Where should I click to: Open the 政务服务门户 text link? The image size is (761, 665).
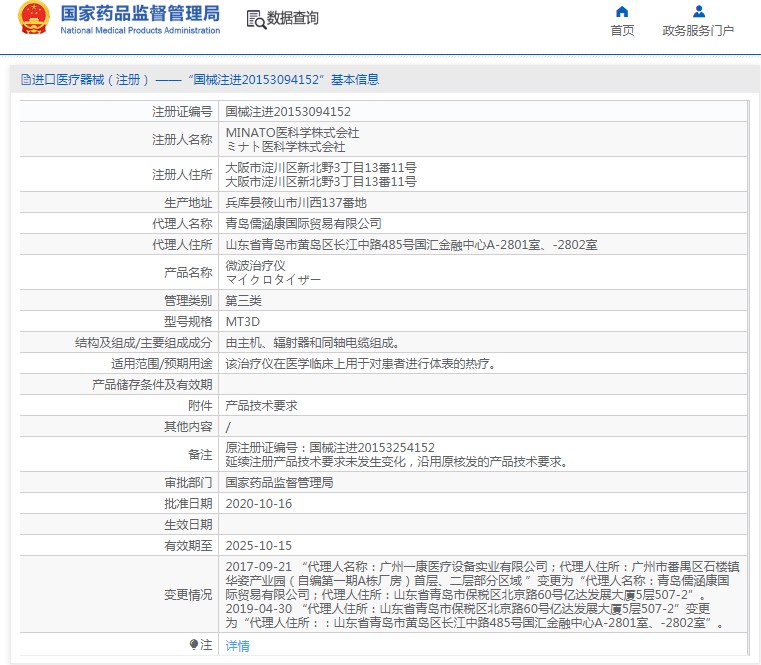pos(698,31)
